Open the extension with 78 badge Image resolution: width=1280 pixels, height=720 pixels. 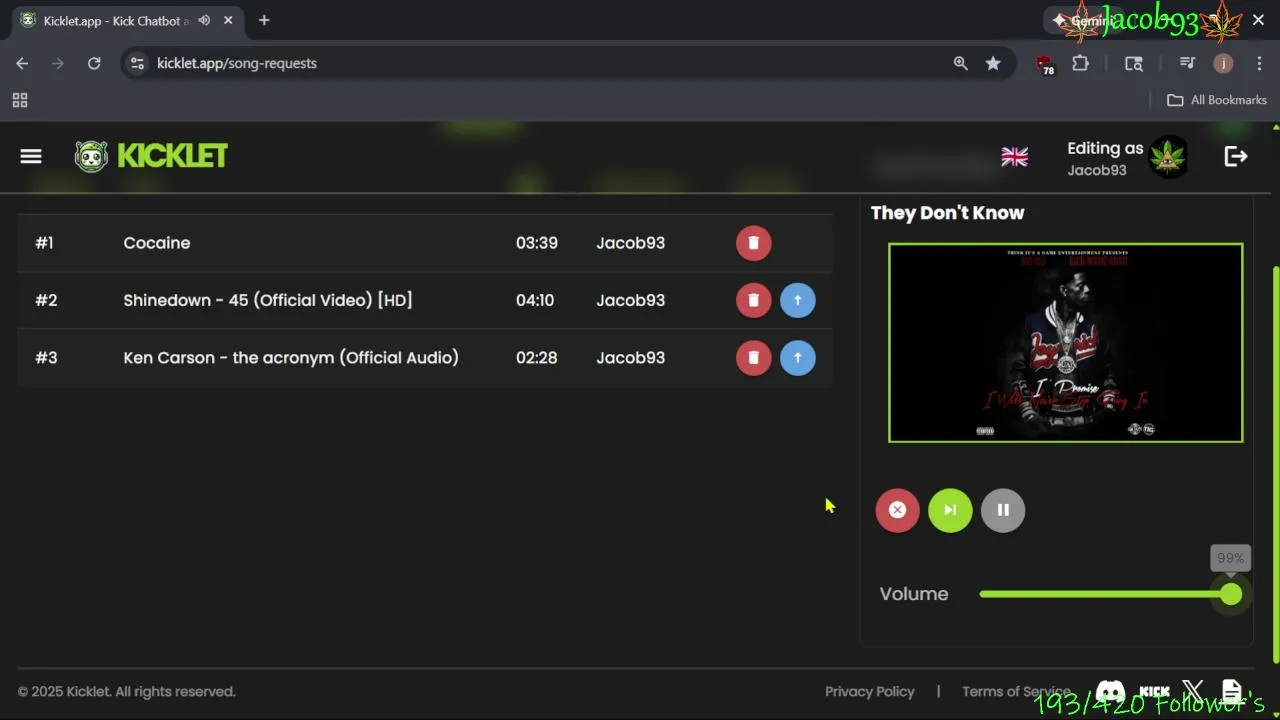[x=1046, y=64]
